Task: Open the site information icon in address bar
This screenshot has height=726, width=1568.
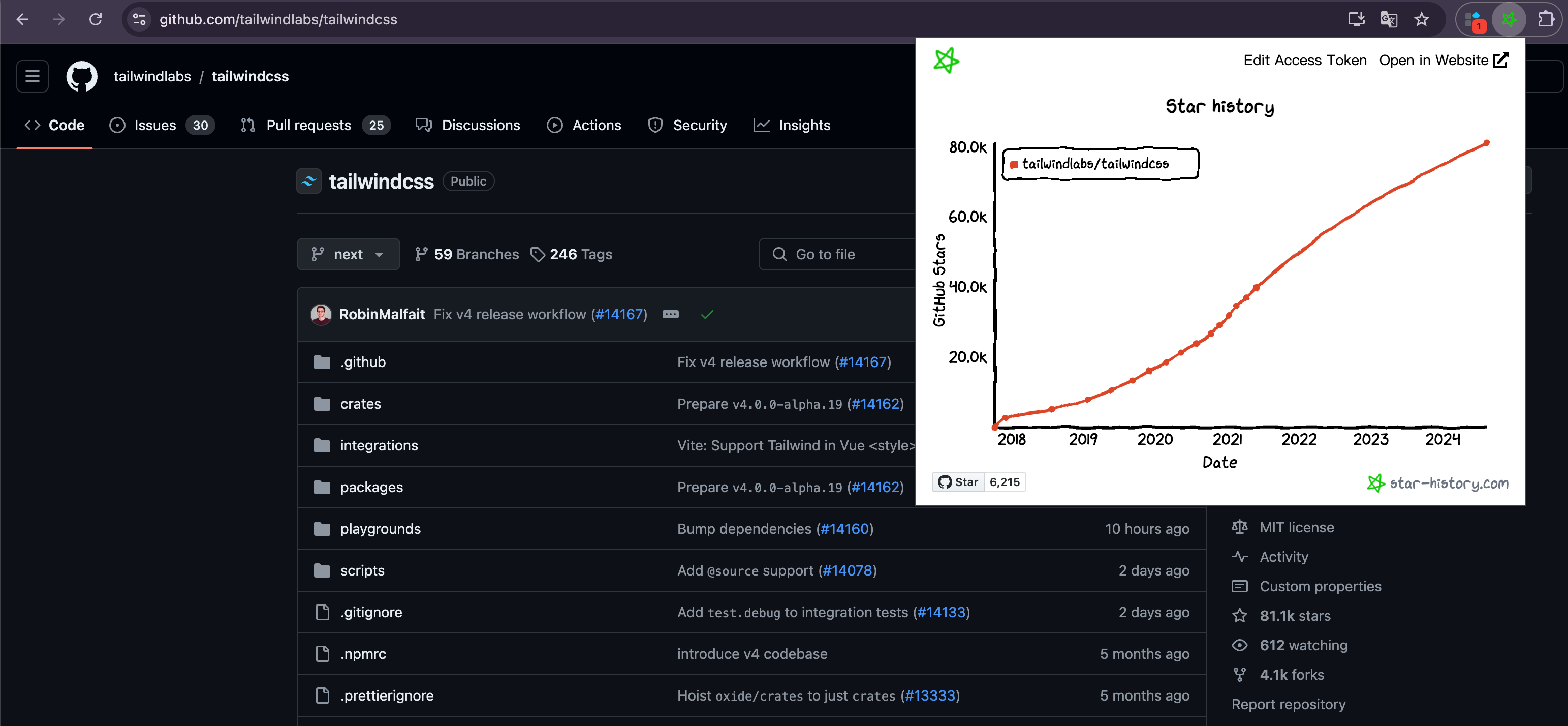Action: point(139,19)
